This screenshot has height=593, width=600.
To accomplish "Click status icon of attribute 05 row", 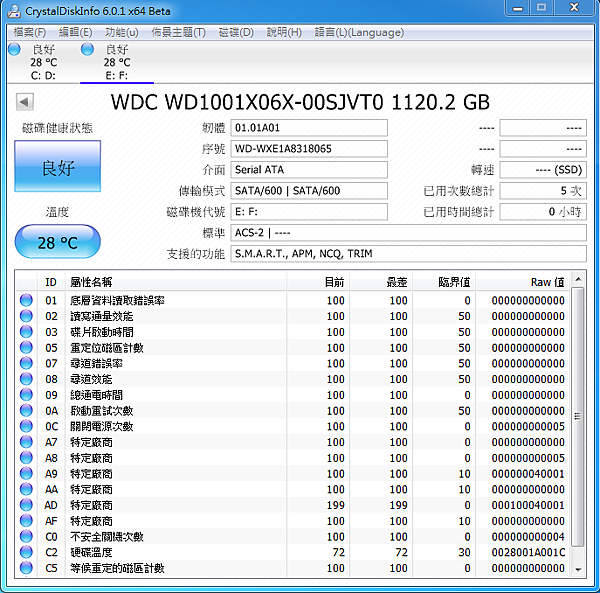I will pyautogui.click(x=26, y=347).
